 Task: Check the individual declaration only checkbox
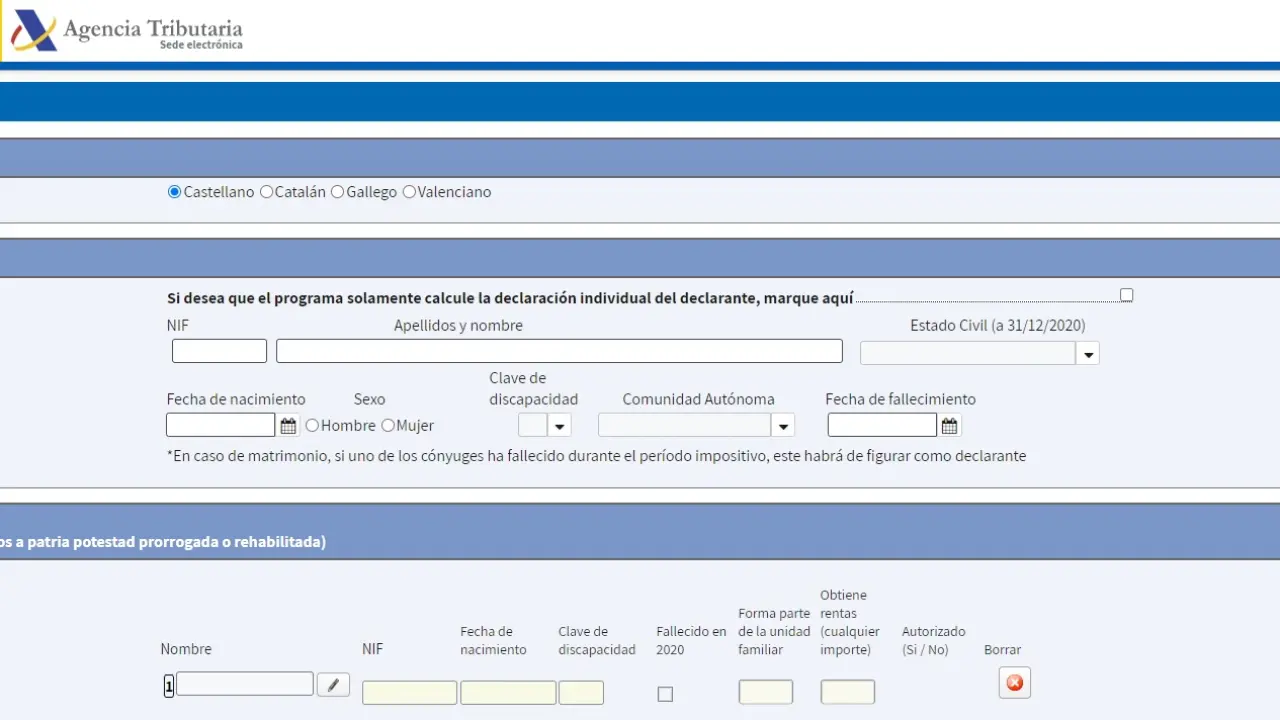(1127, 295)
